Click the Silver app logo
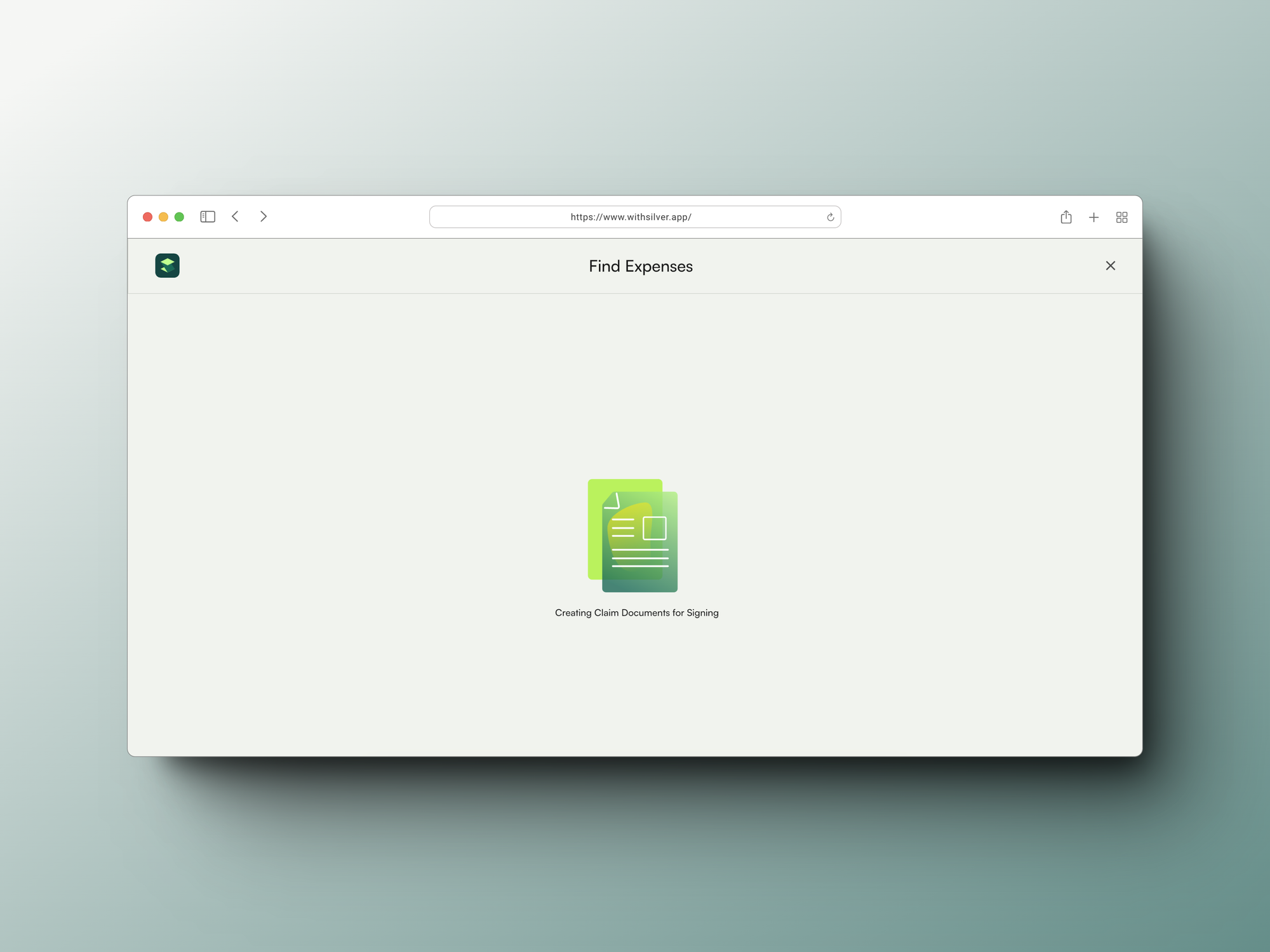 (x=167, y=265)
